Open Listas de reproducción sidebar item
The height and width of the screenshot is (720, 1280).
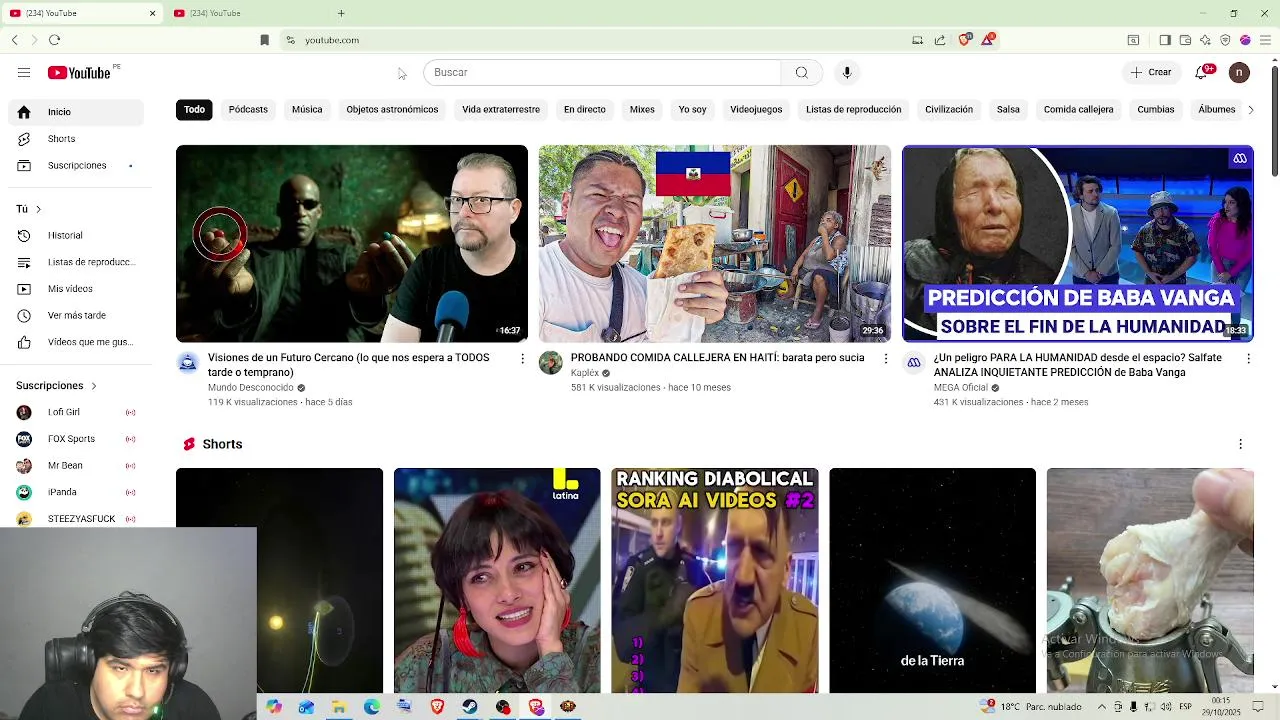pos(76,262)
